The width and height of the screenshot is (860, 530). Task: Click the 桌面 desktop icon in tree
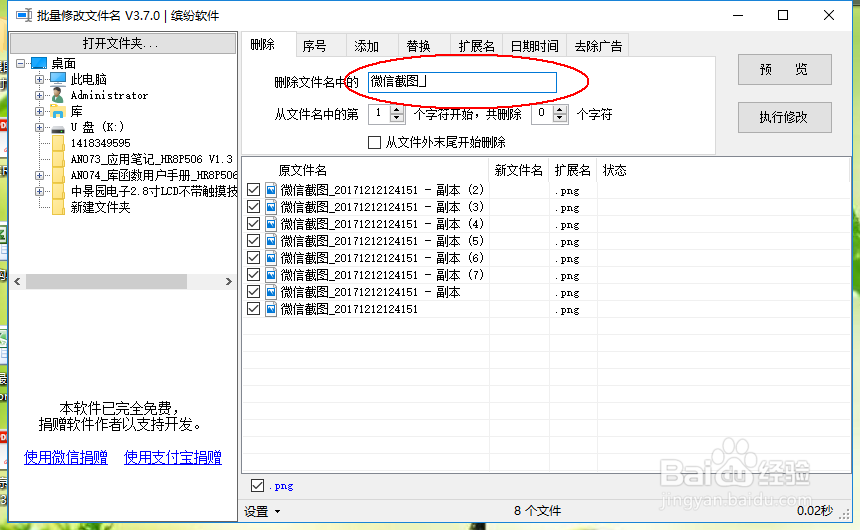point(38,63)
